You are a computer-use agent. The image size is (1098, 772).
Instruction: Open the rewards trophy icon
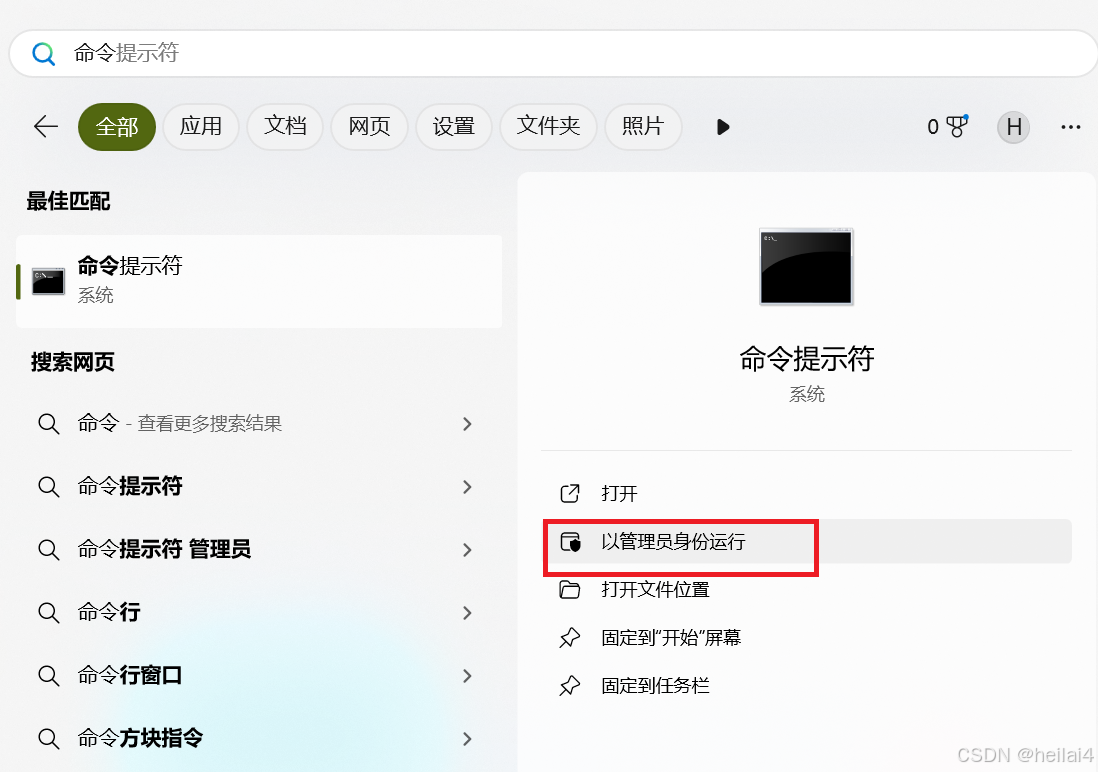(x=957, y=126)
